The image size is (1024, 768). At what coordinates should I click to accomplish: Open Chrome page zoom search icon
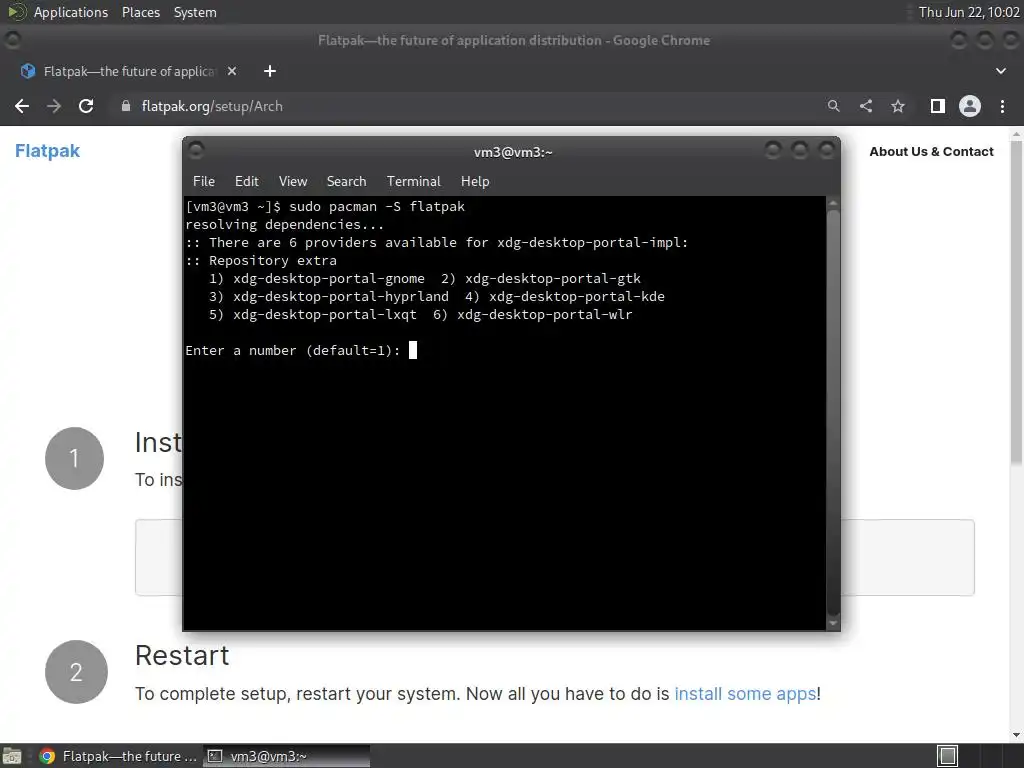coord(833,106)
